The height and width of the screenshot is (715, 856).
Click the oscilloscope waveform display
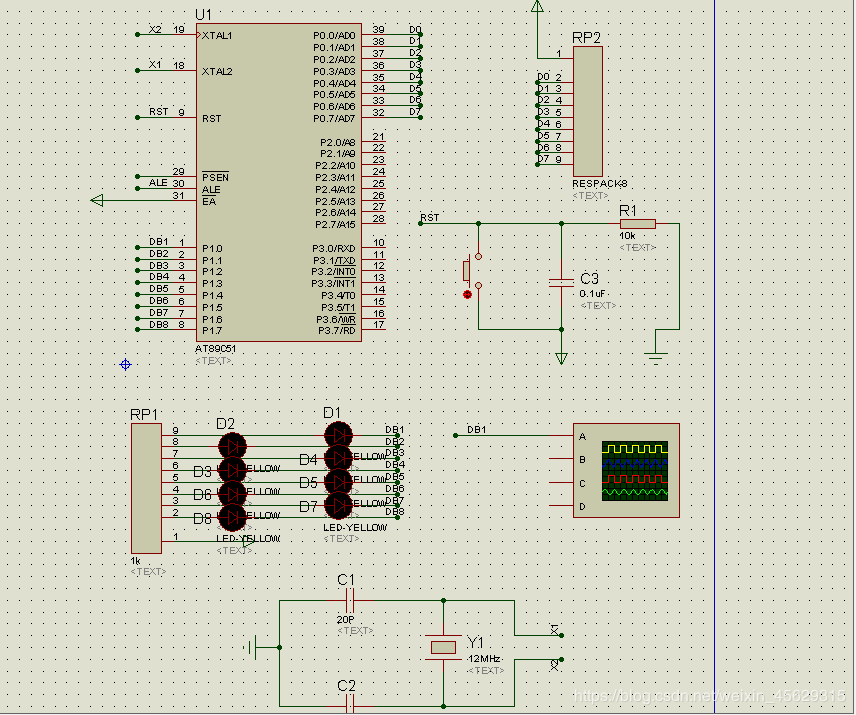coord(635,470)
